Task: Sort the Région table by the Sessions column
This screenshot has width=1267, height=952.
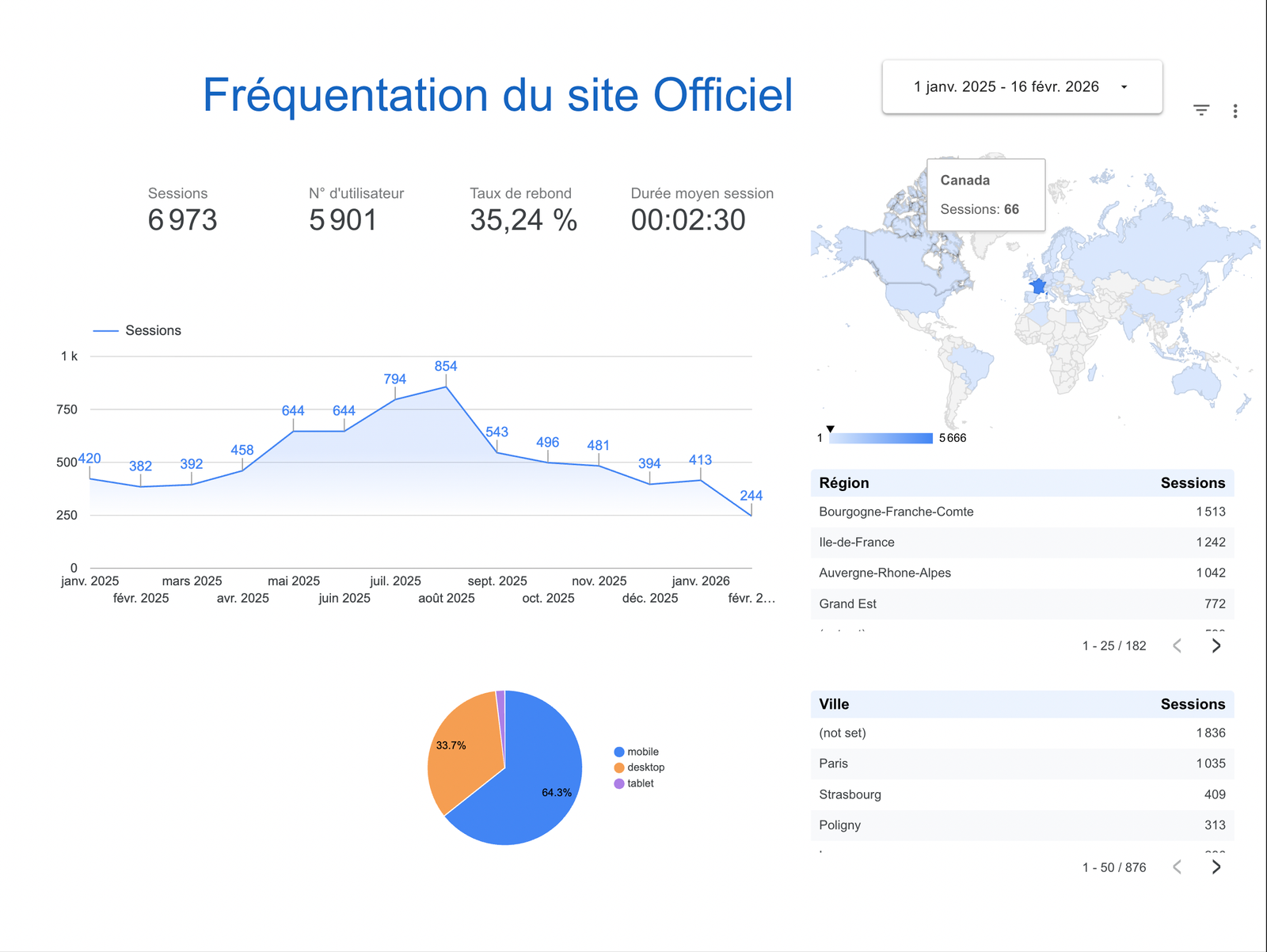Action: 1193,482
